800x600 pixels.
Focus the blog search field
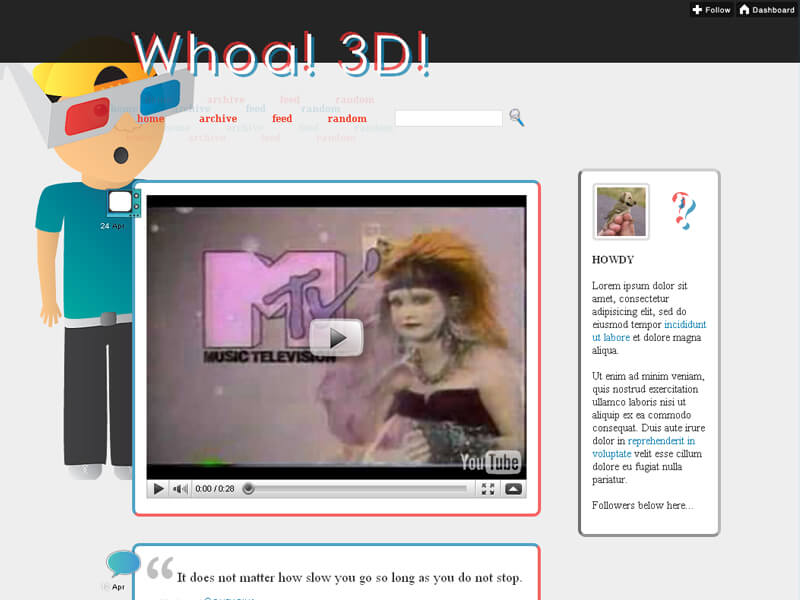click(448, 118)
